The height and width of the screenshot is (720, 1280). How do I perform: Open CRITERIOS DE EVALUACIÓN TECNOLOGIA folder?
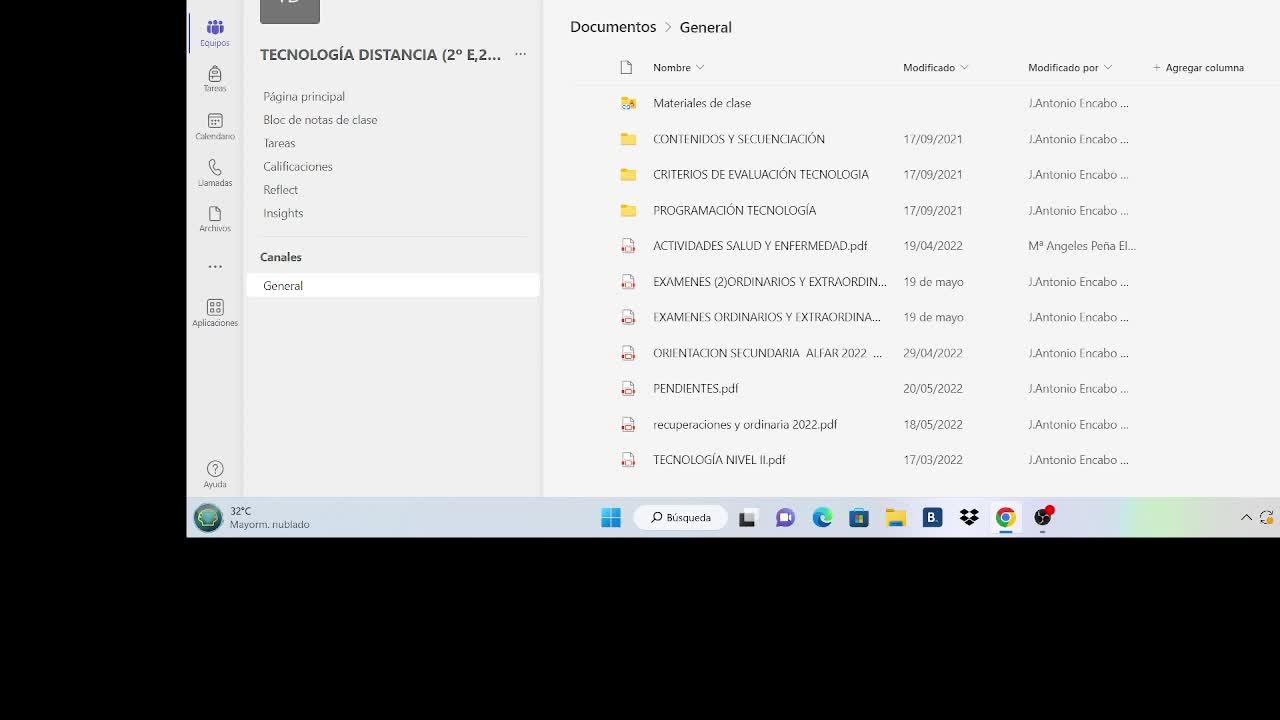pyautogui.click(x=761, y=174)
